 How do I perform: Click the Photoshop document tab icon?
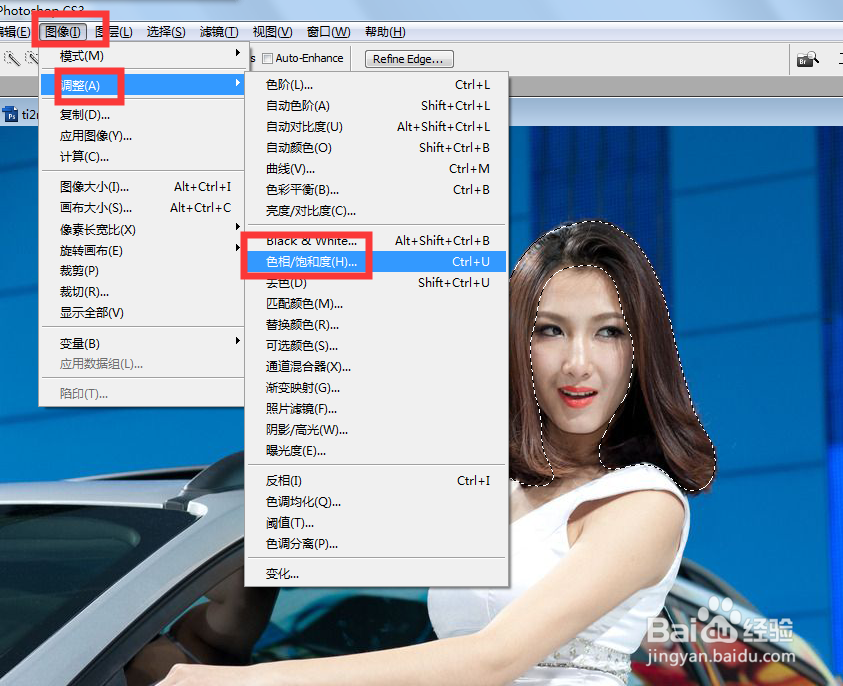click(x=10, y=114)
